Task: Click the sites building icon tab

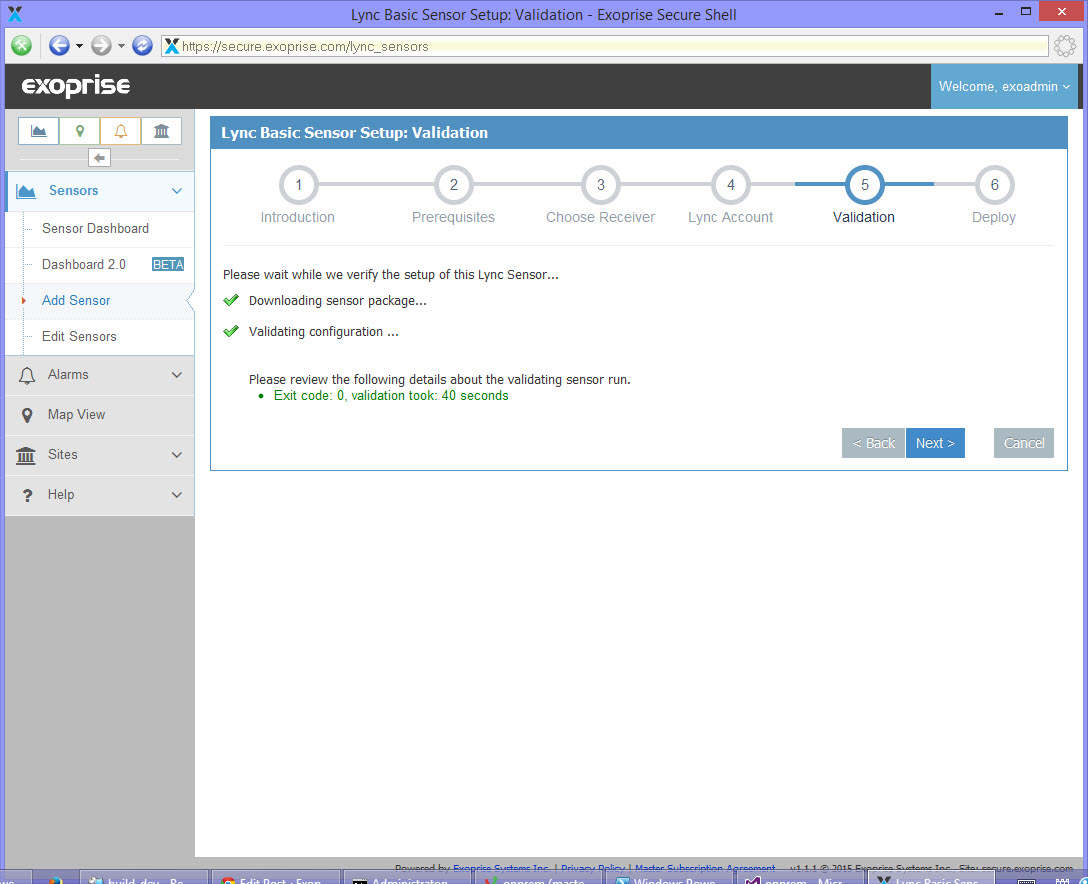Action: coord(162,130)
